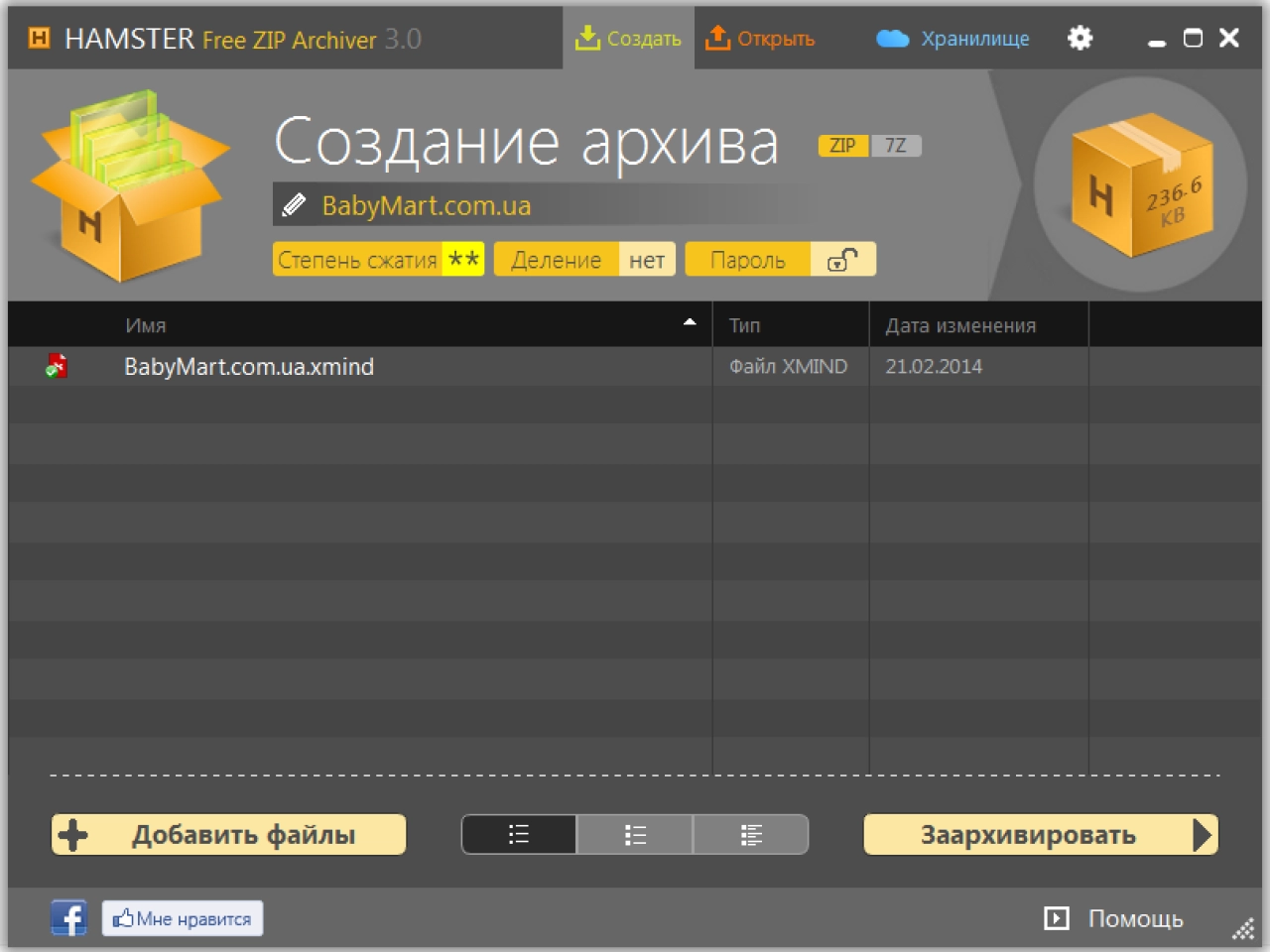Select the simple list view mode
Viewport: 1270px width, 952px height.
519,834
